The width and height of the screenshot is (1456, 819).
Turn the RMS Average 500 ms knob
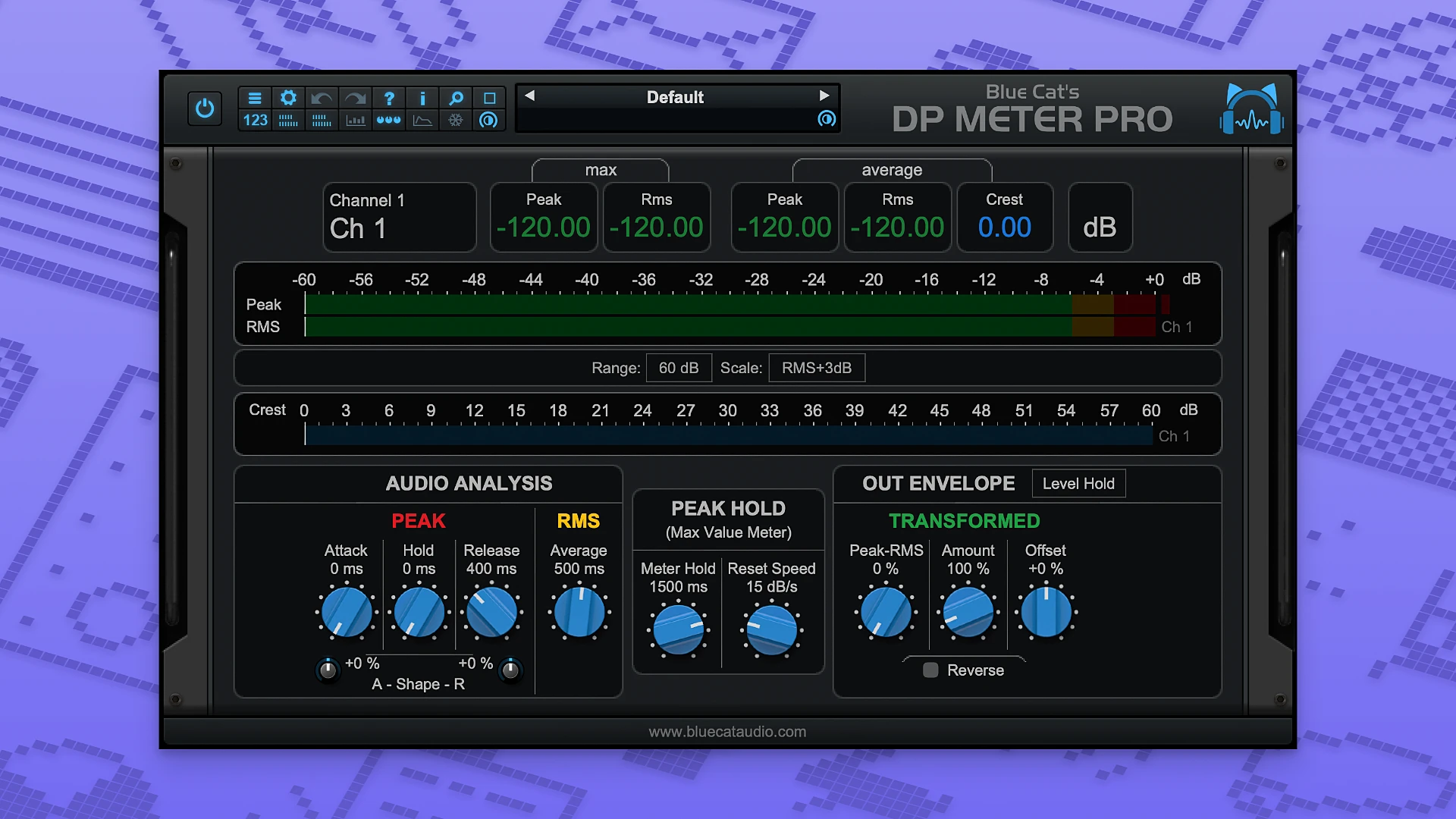(x=578, y=612)
